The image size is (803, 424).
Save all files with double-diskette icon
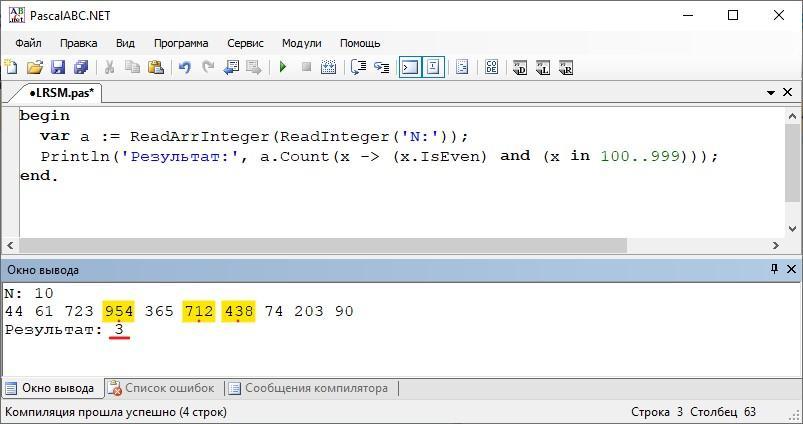click(x=81, y=67)
